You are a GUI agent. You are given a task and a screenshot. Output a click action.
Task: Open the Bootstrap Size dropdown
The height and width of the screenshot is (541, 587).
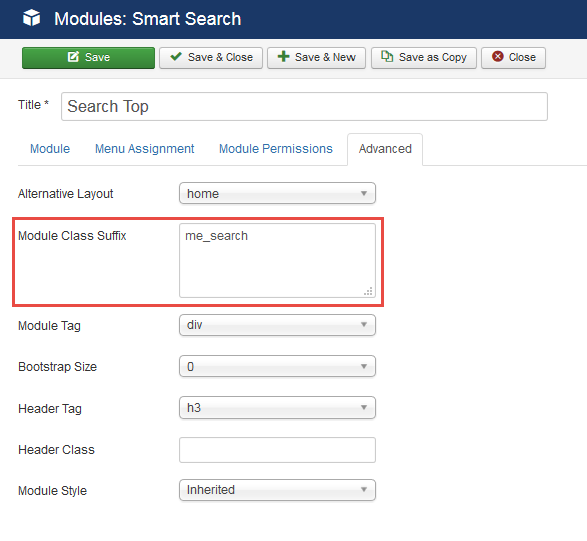(277, 366)
